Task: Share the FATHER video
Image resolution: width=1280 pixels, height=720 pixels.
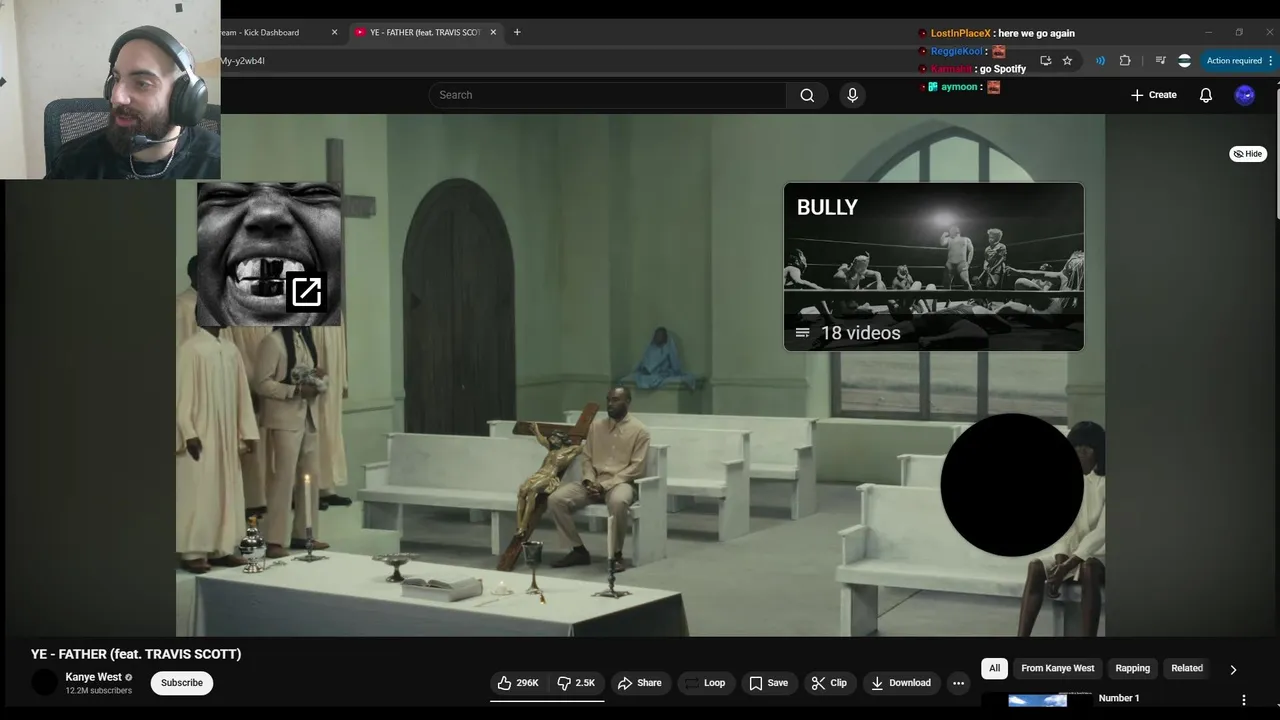Action: click(639, 683)
